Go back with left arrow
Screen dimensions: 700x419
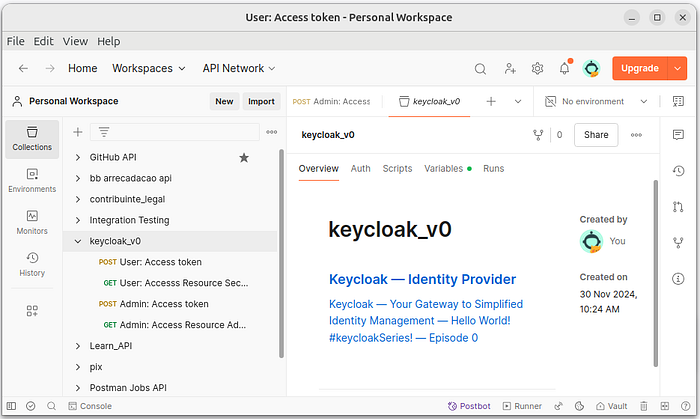23,68
